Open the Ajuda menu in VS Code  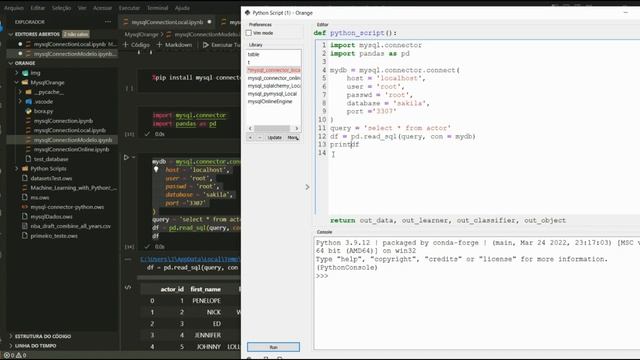182,8
